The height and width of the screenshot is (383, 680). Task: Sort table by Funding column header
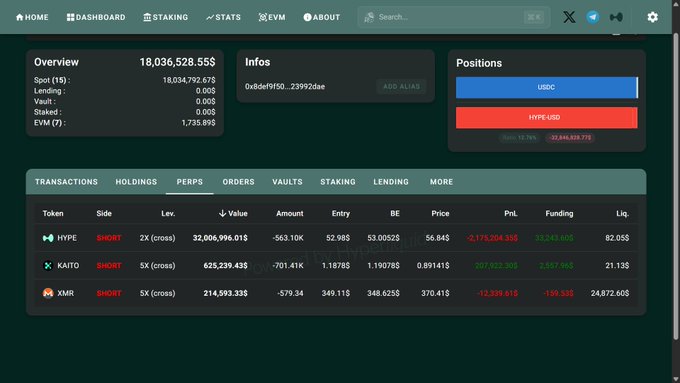click(559, 213)
